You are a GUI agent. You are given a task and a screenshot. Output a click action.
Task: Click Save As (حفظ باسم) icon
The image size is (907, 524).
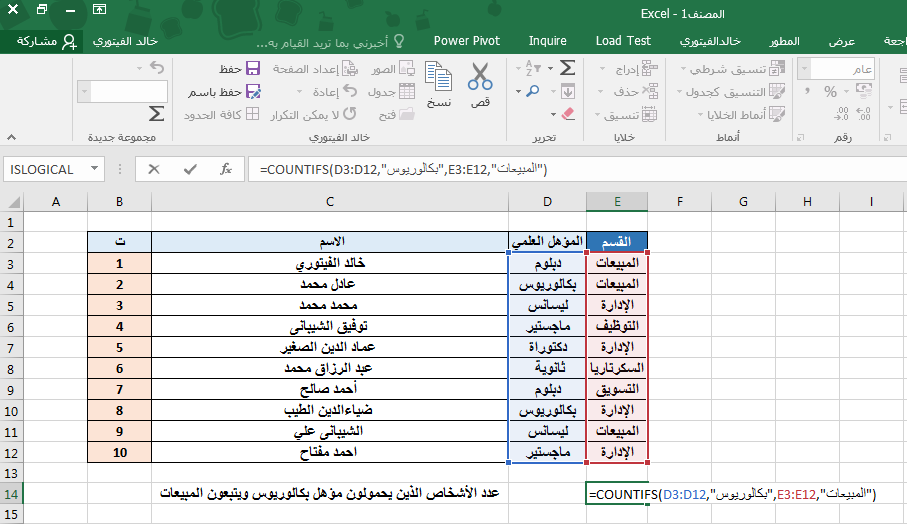point(253,91)
